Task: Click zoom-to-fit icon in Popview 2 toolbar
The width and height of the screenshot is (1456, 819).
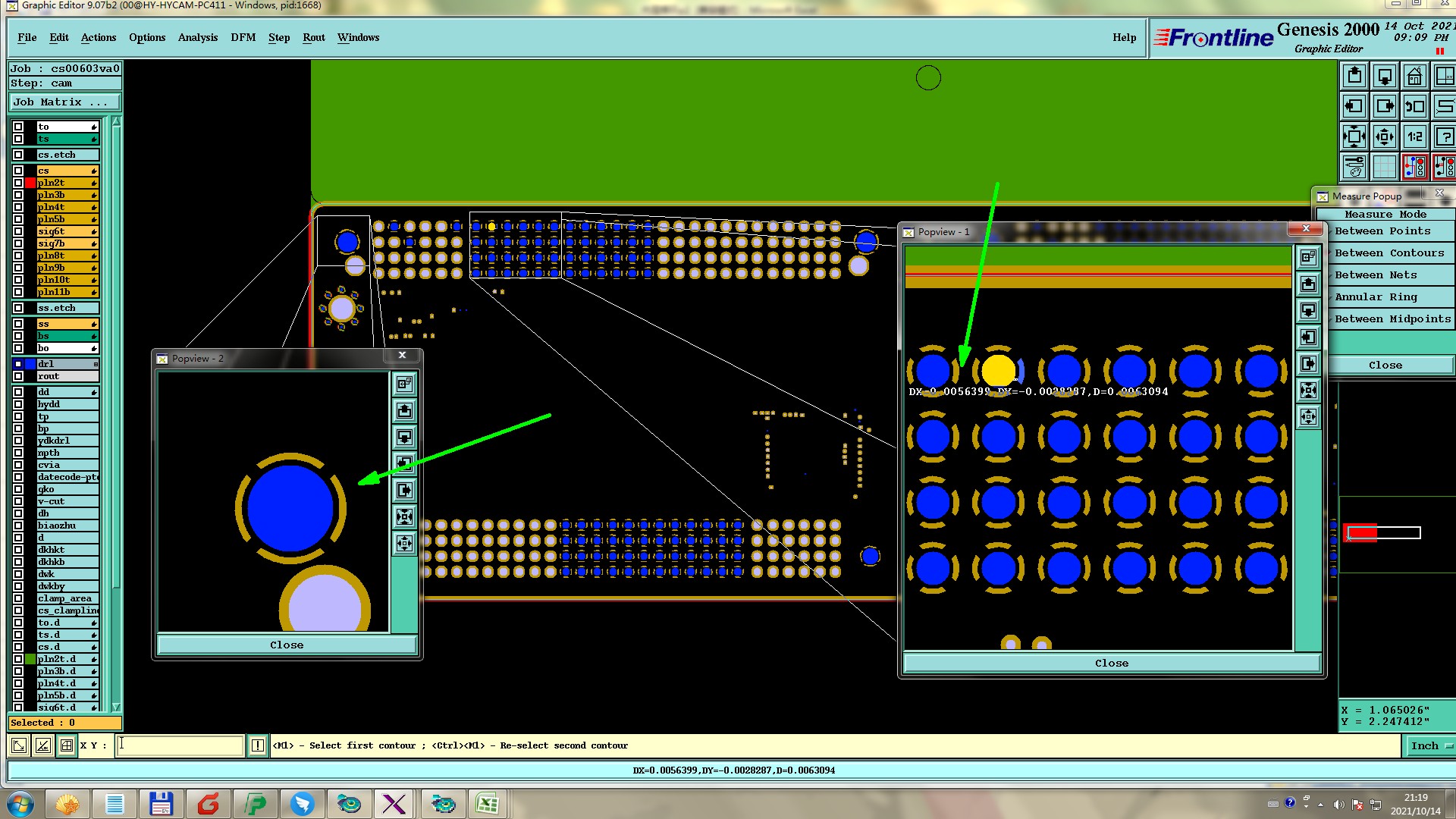Action: (x=404, y=516)
